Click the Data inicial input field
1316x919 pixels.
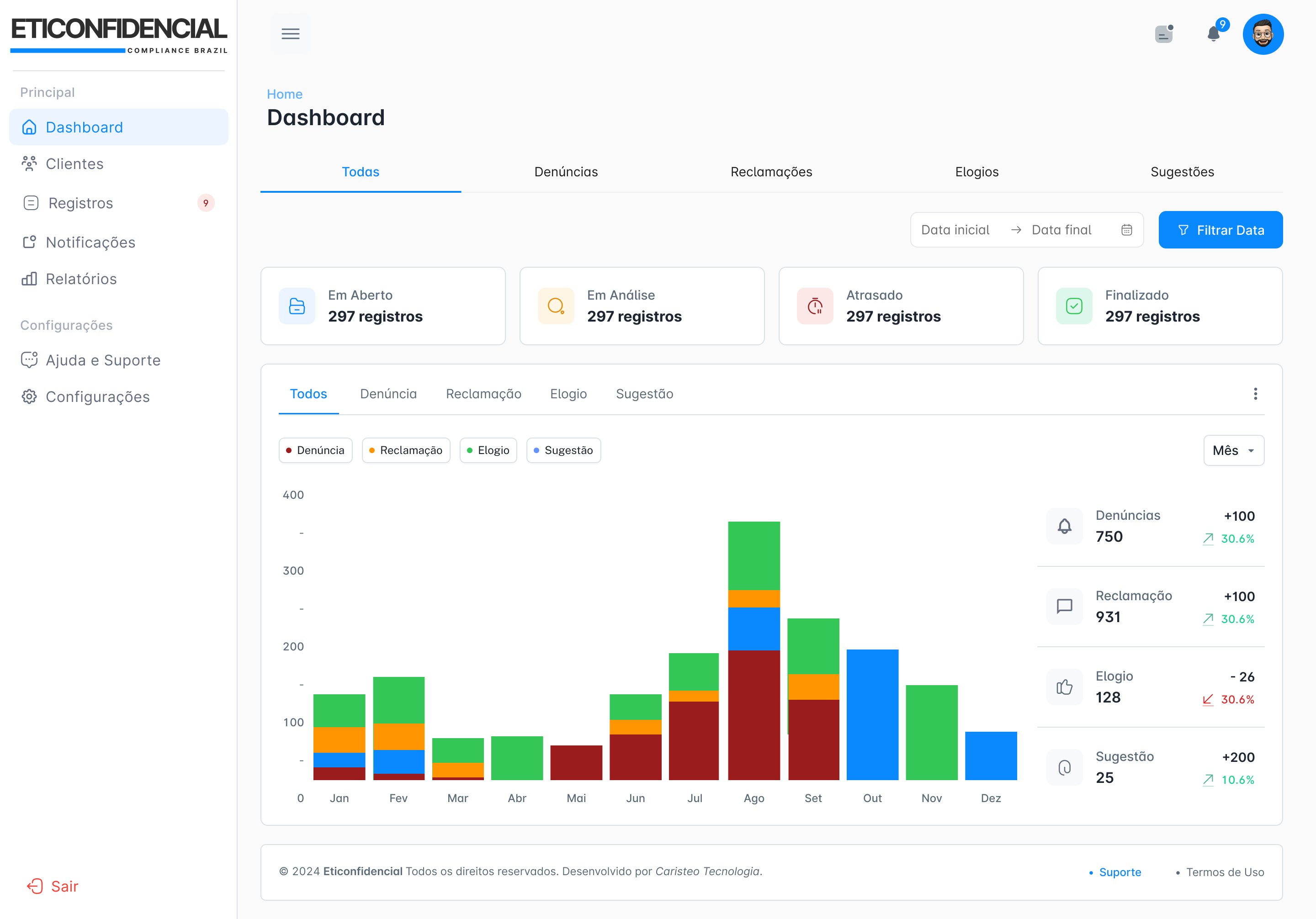pos(955,230)
